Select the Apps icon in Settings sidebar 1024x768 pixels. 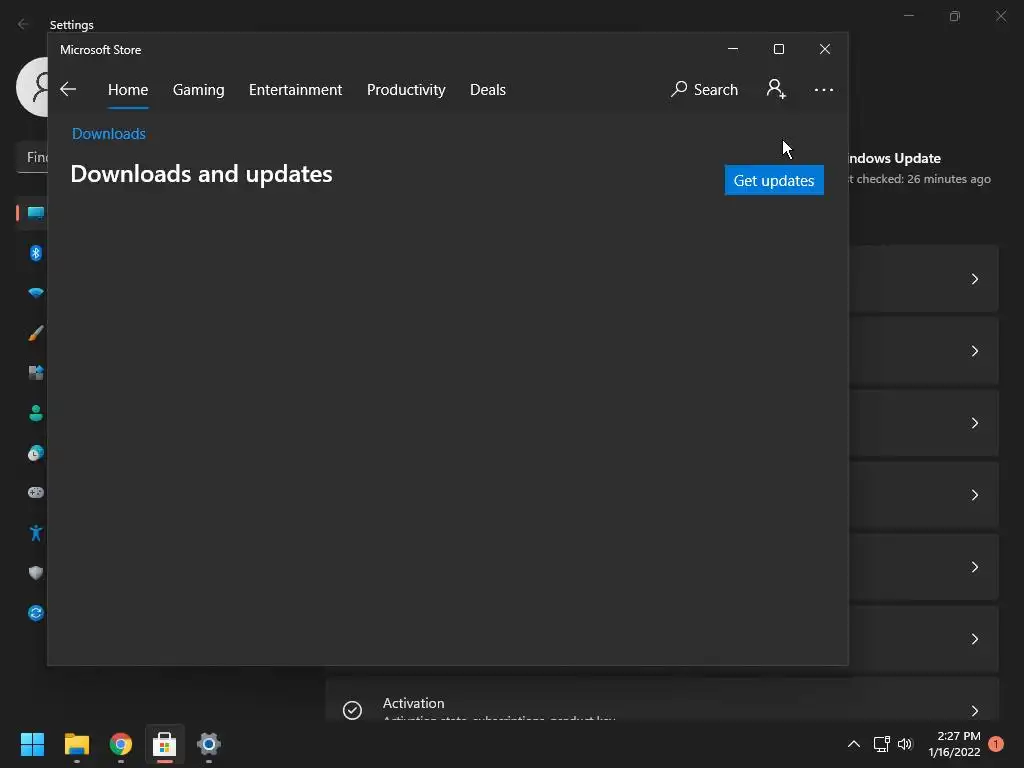[x=35, y=373]
